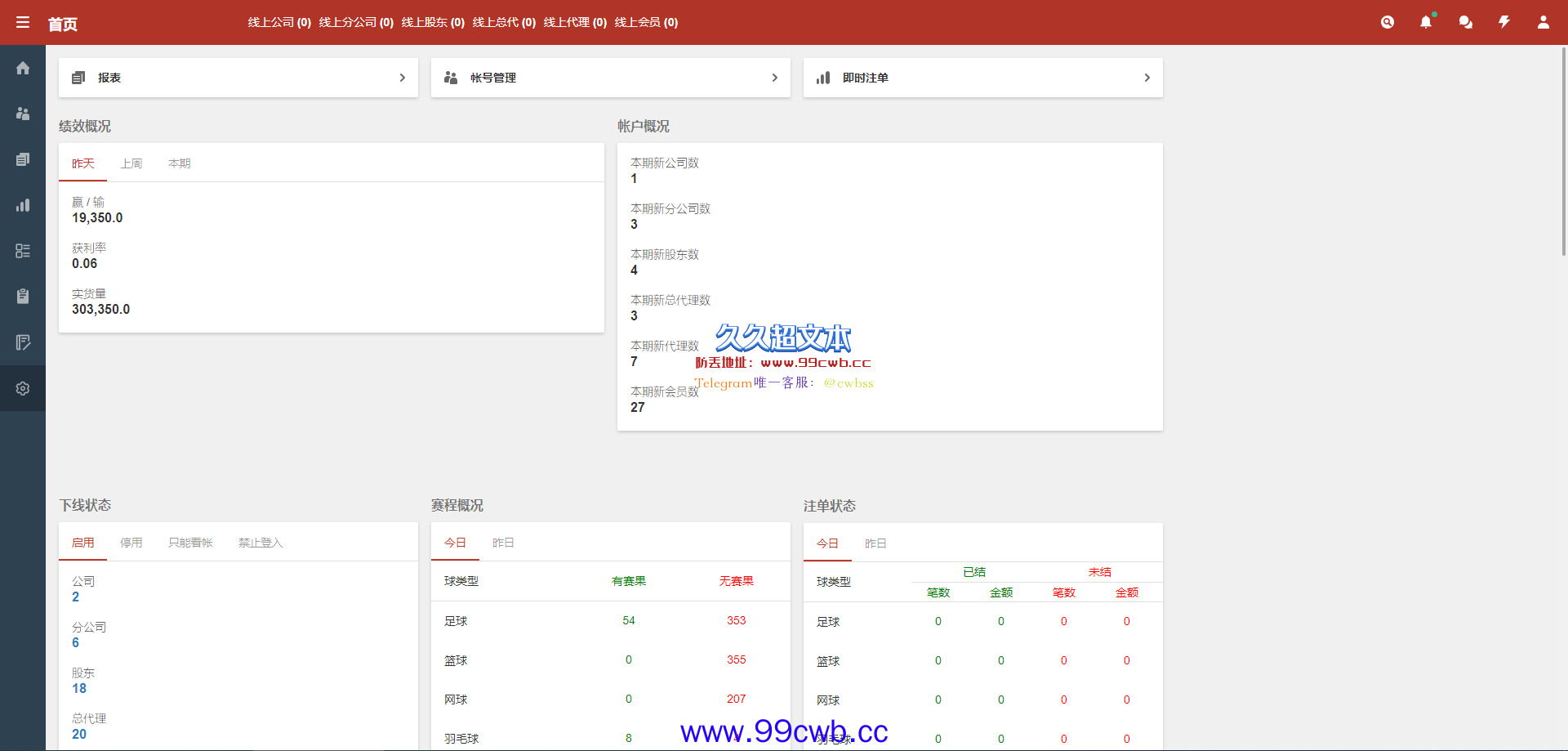Expand the 即时注单 card chevron
This screenshot has width=1568, height=751.
pos(1147,78)
